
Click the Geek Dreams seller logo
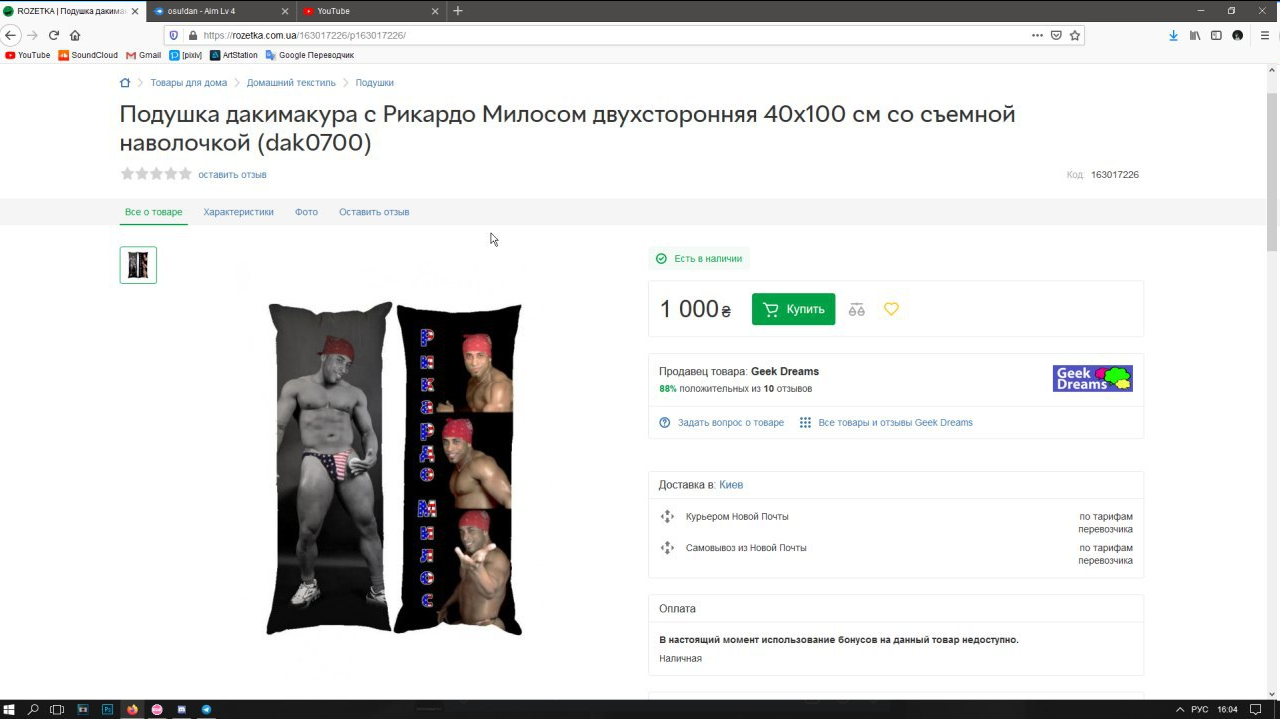pos(1092,378)
